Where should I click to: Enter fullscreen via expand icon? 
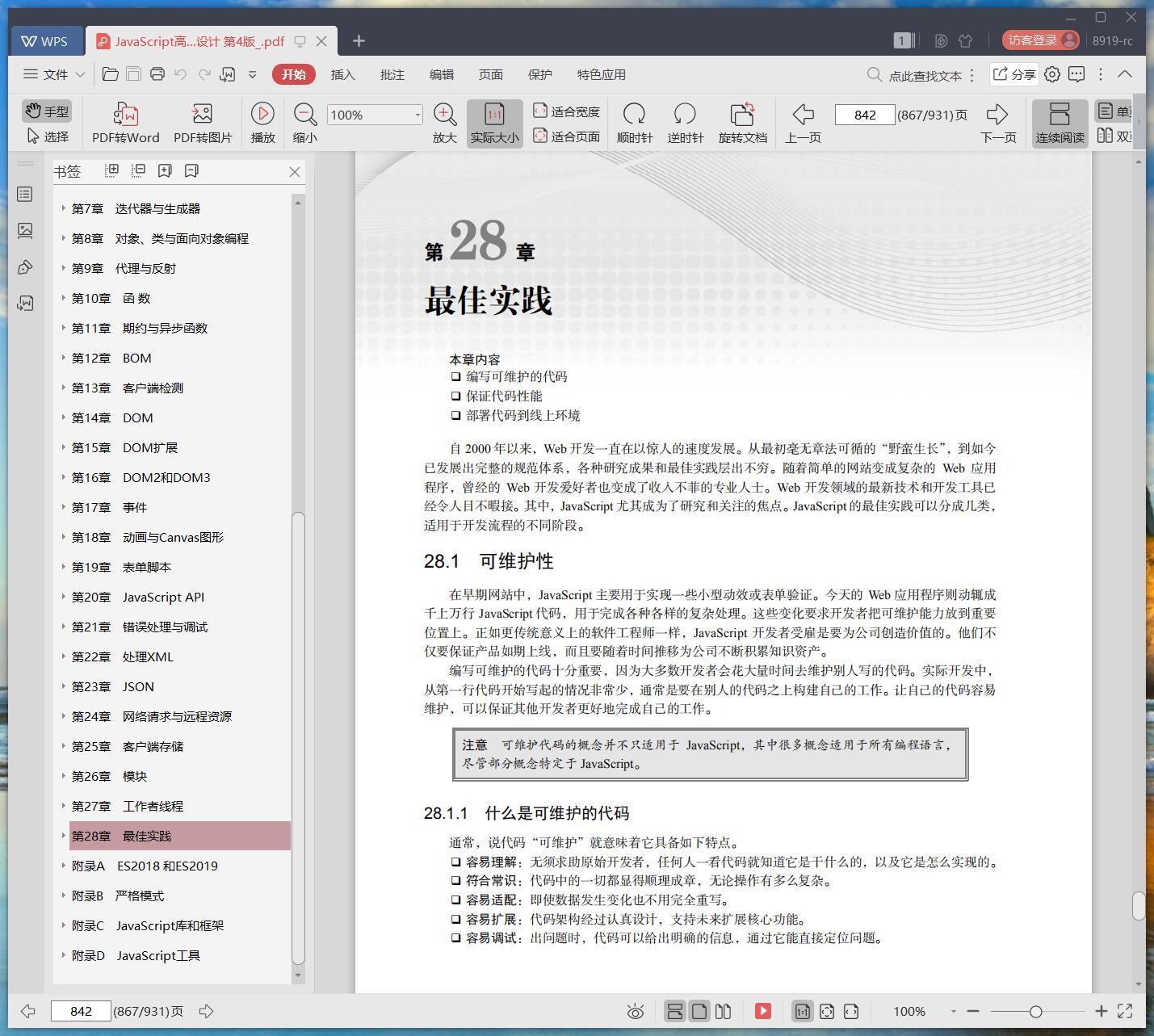coord(1125,1011)
